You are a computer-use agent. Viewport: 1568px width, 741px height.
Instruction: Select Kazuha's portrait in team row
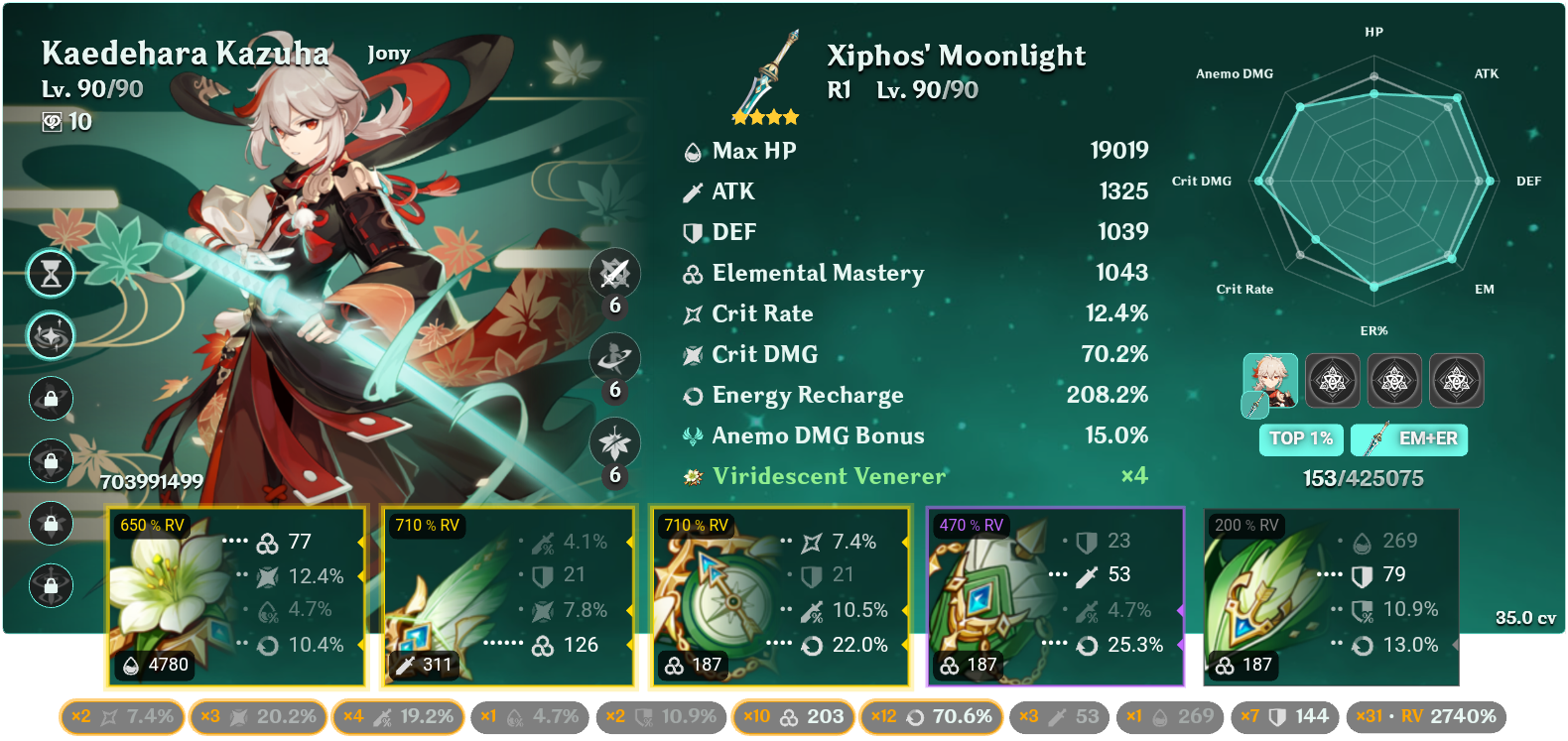(x=1270, y=381)
